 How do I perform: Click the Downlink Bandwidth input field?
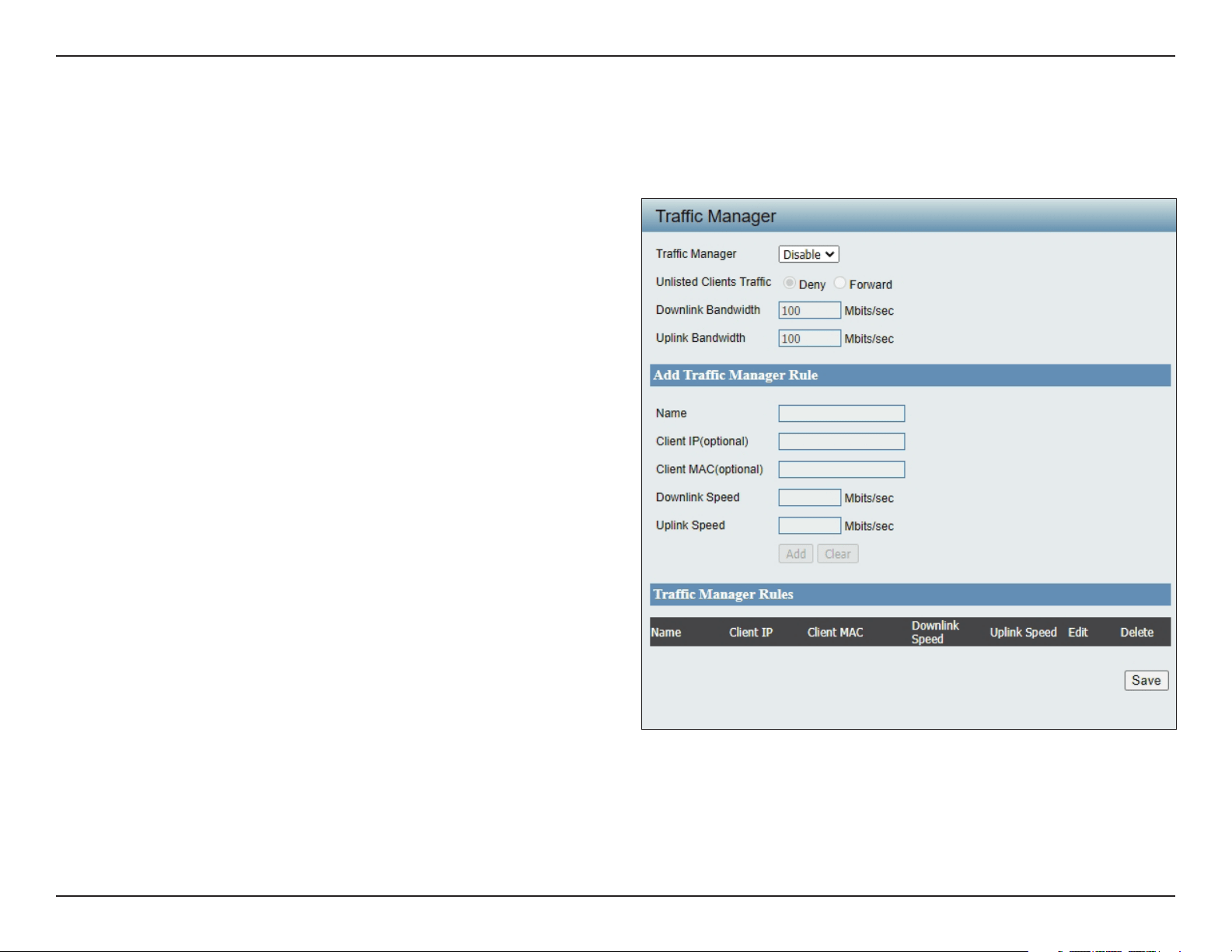pyautogui.click(x=810, y=310)
